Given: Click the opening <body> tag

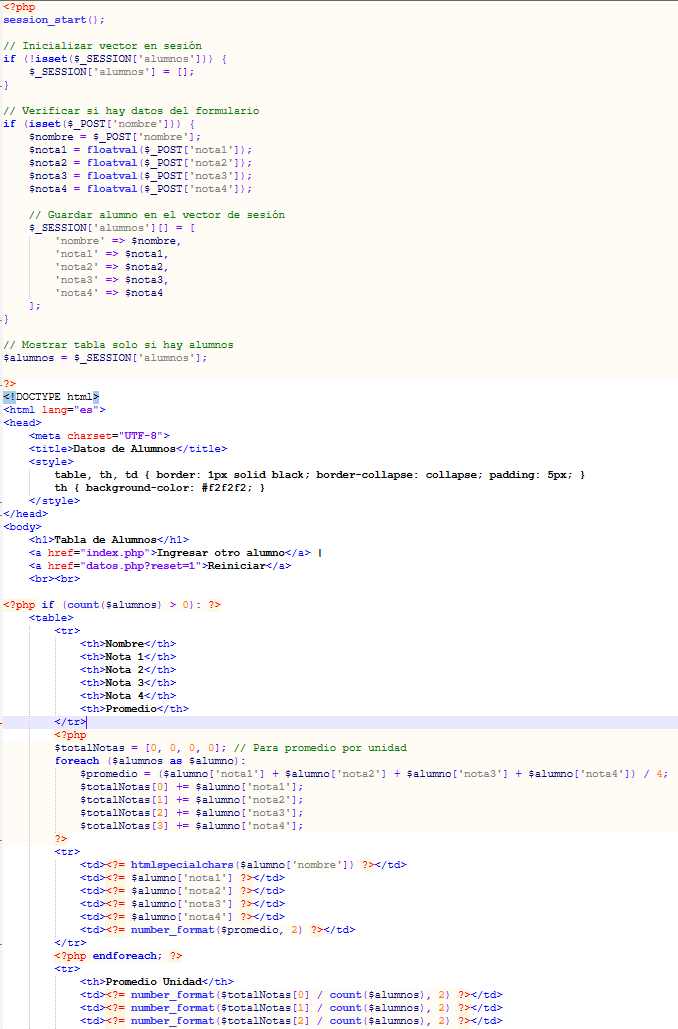Looking at the screenshot, I should click(x=22, y=526).
